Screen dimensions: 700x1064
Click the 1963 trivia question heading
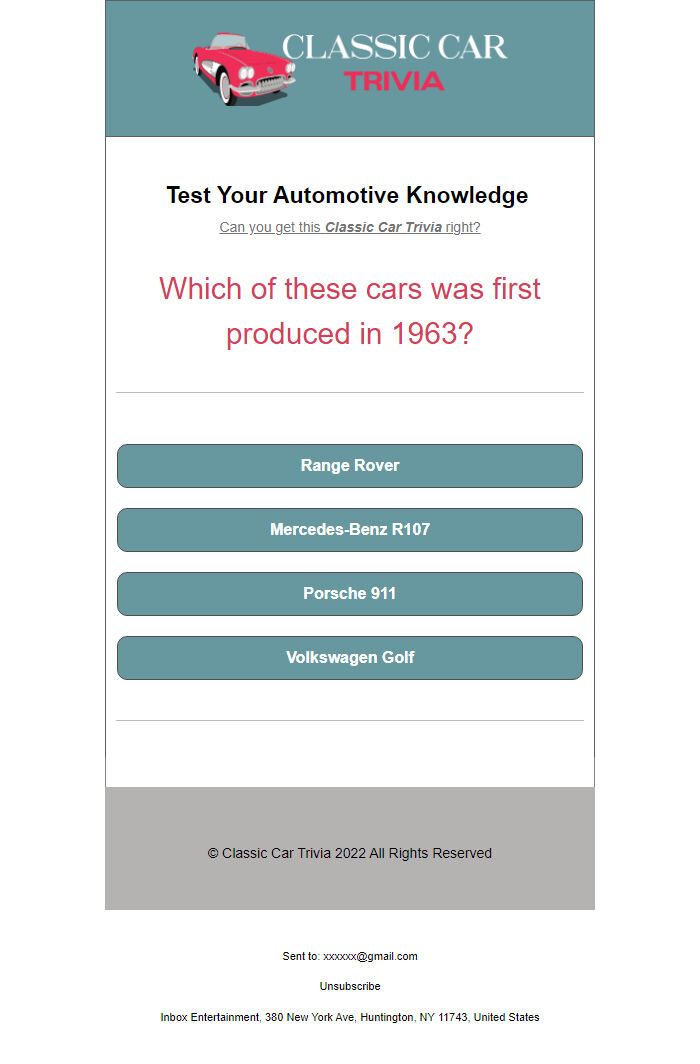coord(350,311)
